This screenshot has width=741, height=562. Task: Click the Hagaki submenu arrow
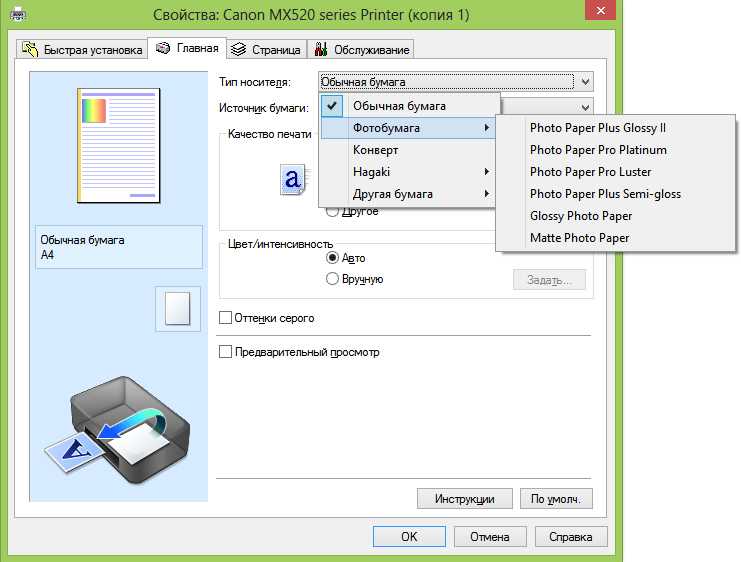(486, 172)
